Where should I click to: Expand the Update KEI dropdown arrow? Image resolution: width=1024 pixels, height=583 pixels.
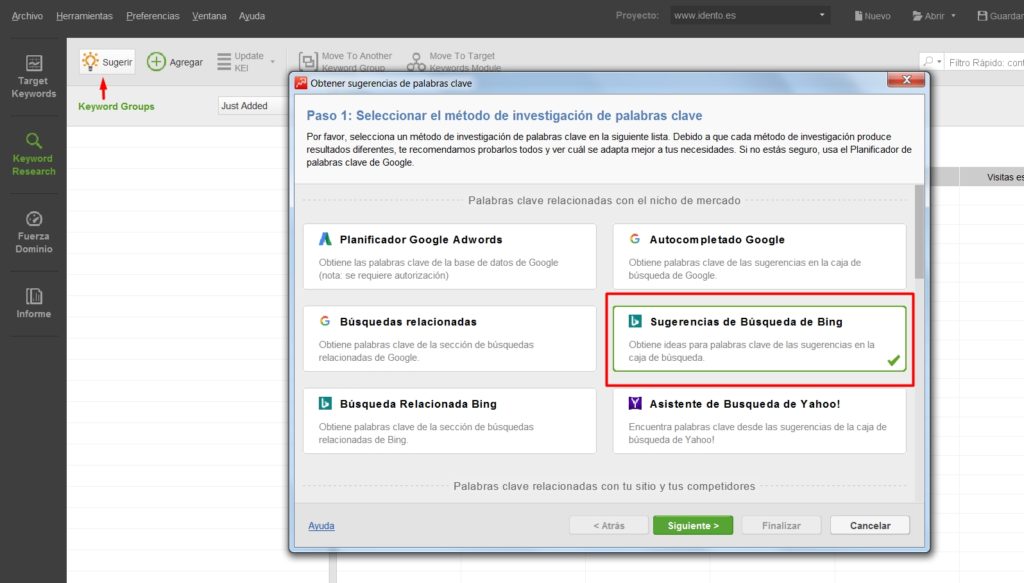(x=272, y=62)
